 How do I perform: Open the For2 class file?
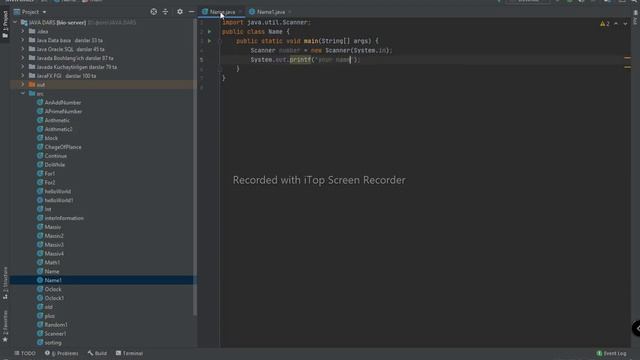(49, 182)
